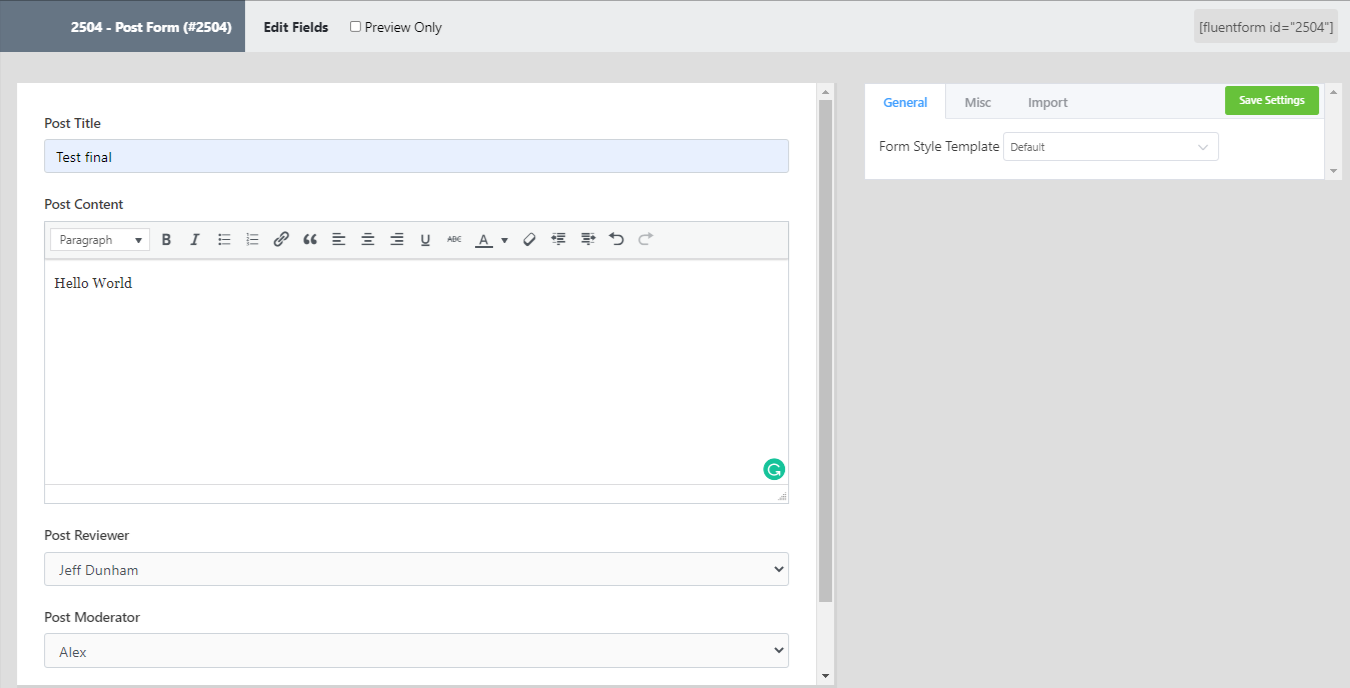Center align the text
This screenshot has width=1350, height=688.
coord(368,240)
